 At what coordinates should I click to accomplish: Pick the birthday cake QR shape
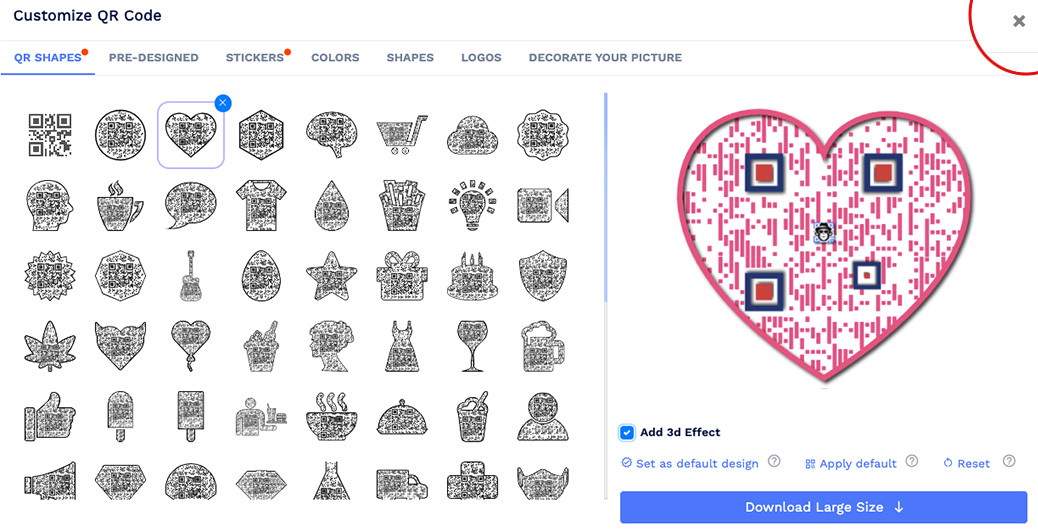pos(472,275)
